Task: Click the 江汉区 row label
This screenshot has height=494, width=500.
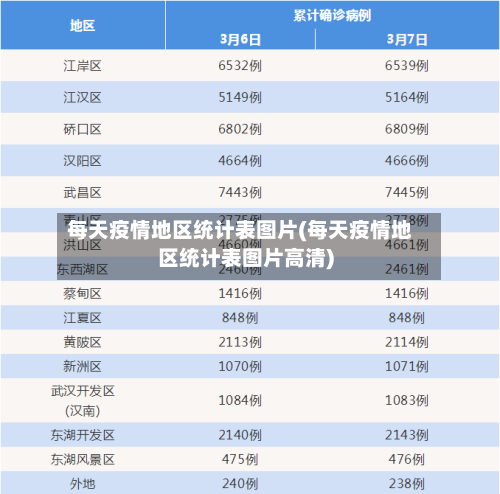Action: point(82,97)
